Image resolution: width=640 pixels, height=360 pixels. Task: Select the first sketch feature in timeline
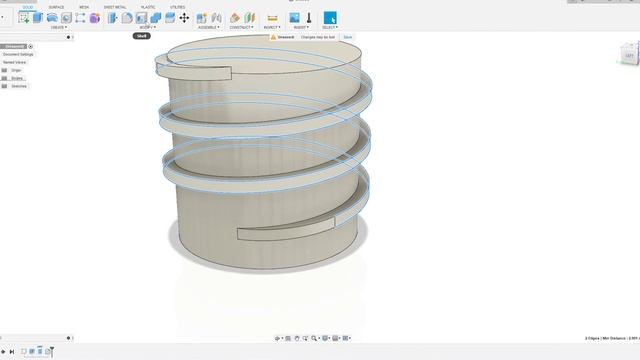tap(24, 351)
